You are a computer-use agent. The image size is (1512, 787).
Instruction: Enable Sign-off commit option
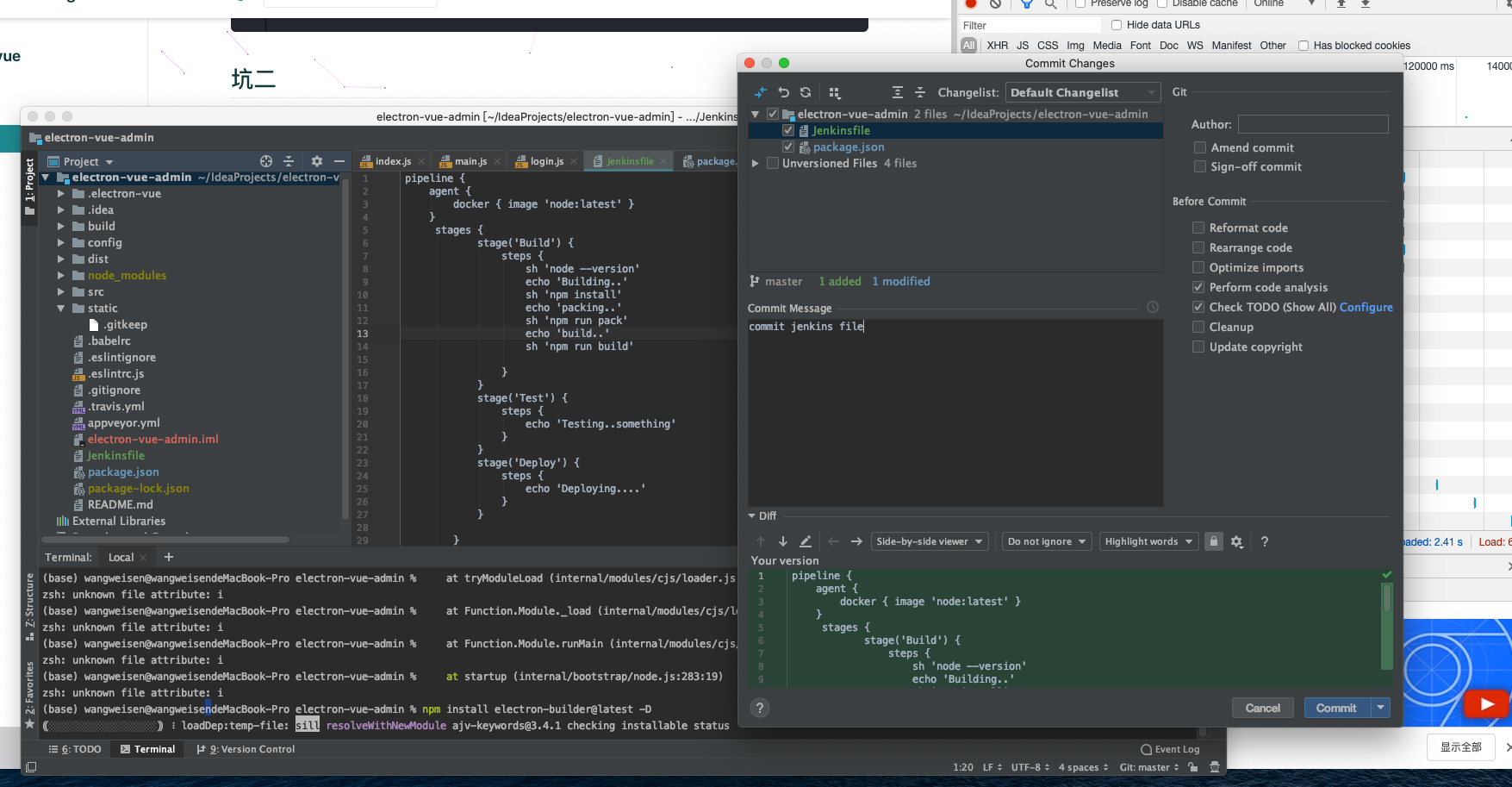click(1200, 166)
